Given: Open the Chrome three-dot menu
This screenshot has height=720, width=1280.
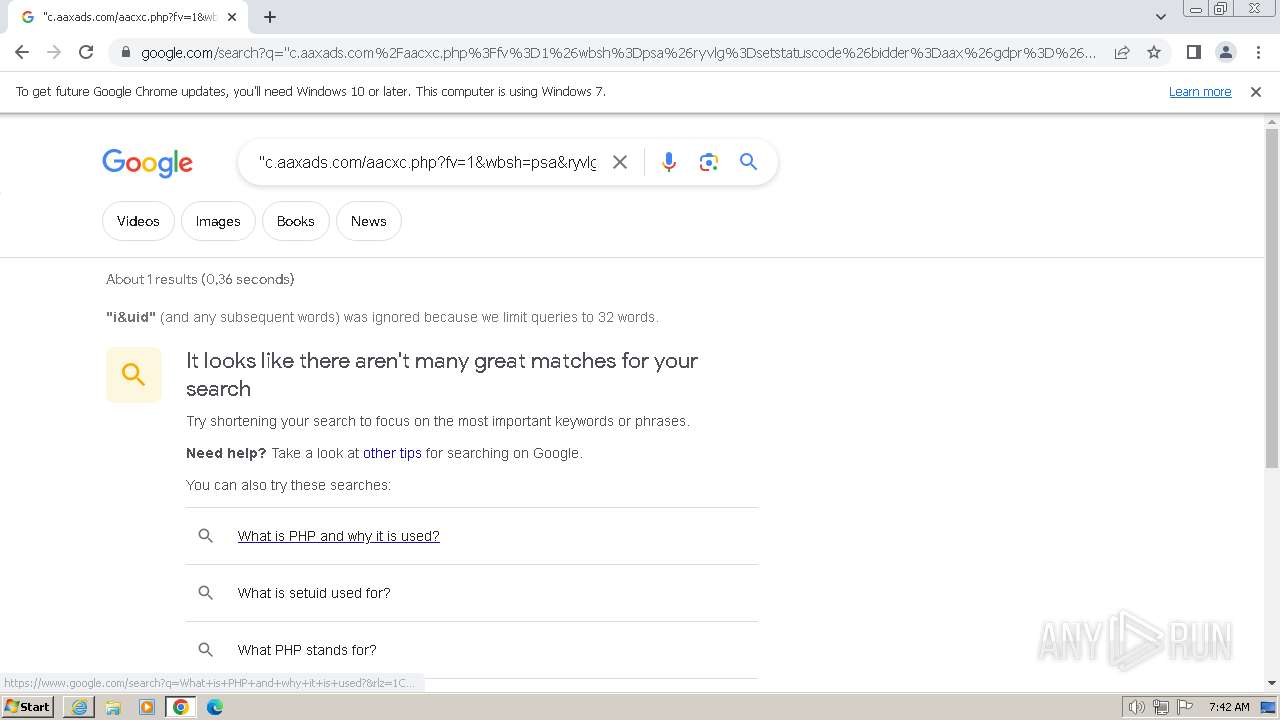Looking at the screenshot, I should coord(1258,52).
